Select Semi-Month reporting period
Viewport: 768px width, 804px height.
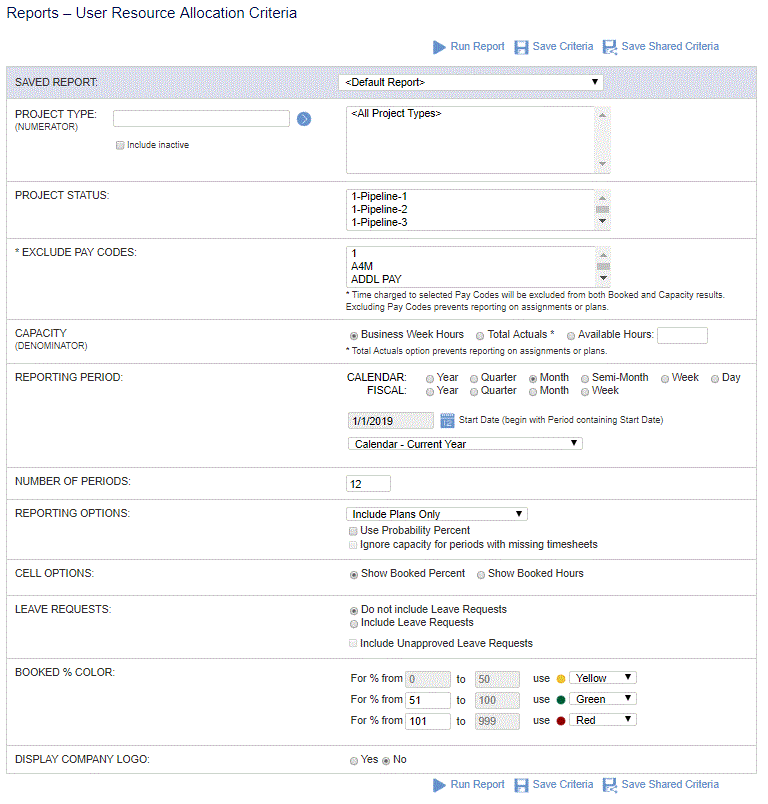point(584,378)
